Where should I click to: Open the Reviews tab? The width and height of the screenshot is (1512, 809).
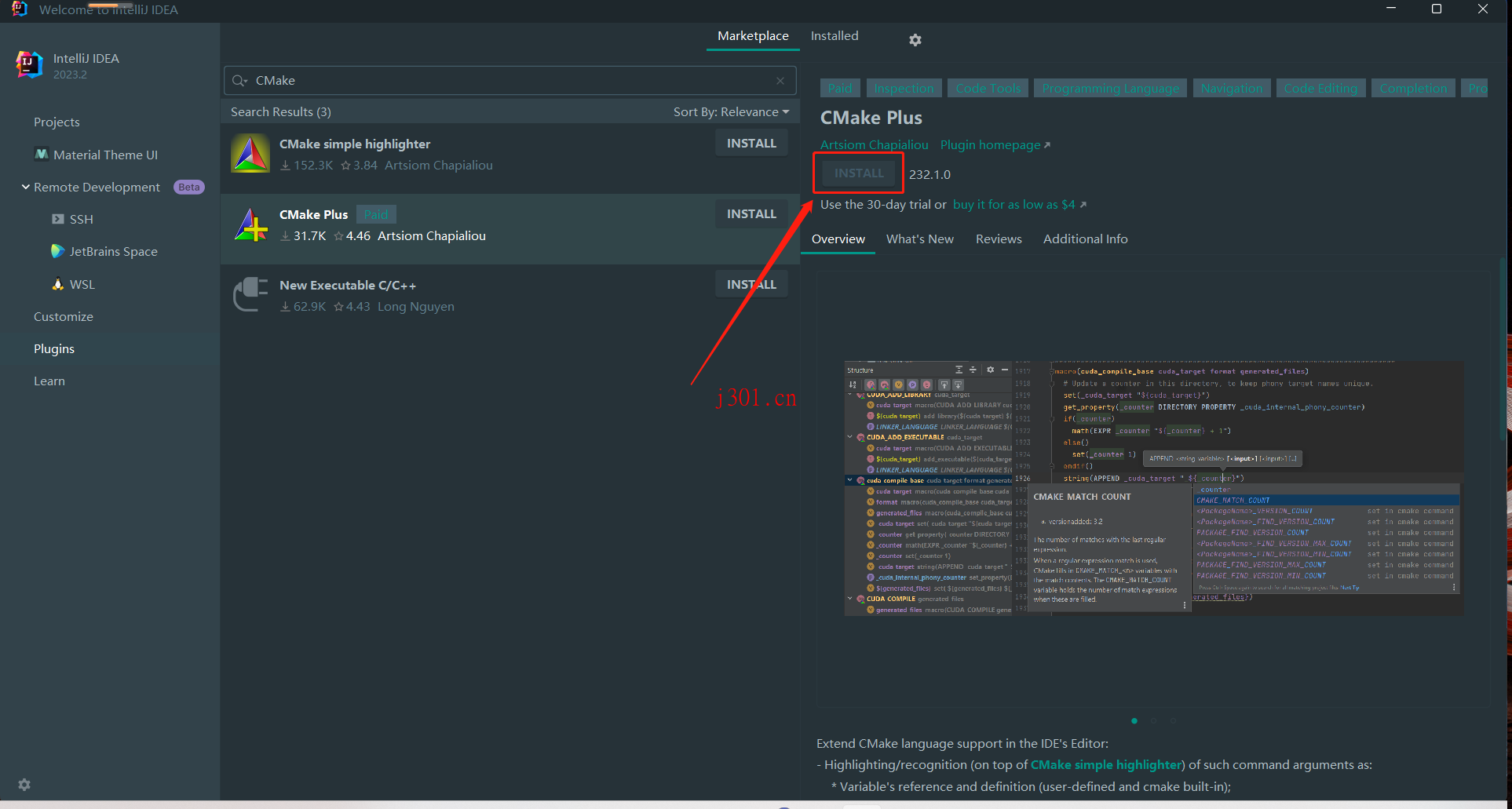click(x=999, y=239)
